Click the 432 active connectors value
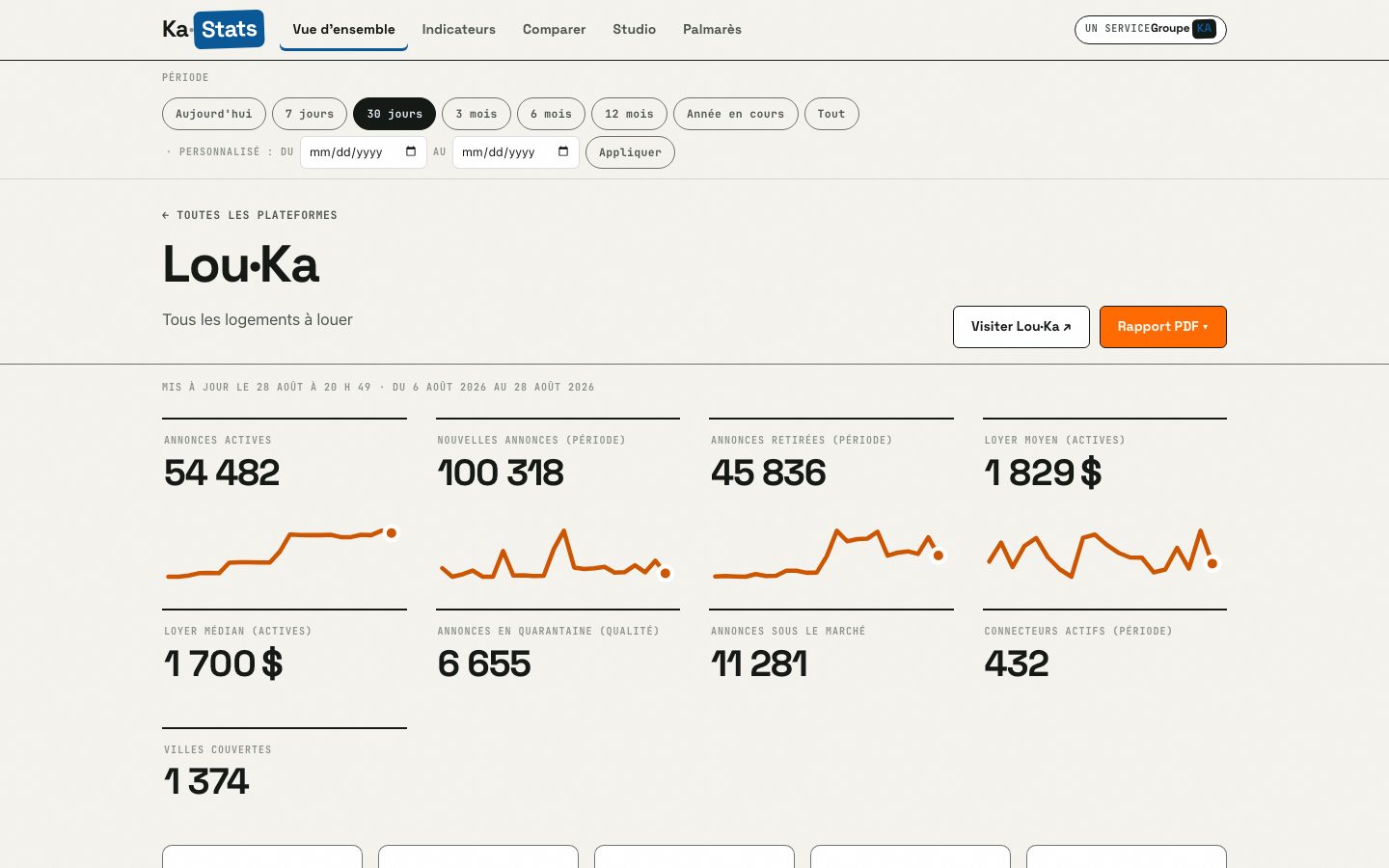The image size is (1389, 868). pos(1017,664)
